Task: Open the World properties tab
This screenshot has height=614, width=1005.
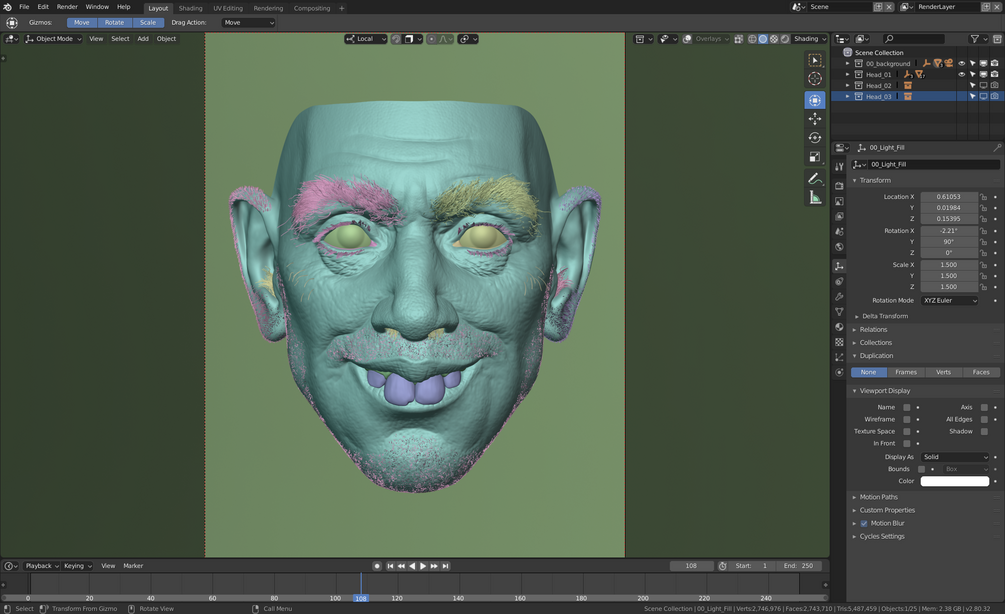Action: tap(839, 247)
